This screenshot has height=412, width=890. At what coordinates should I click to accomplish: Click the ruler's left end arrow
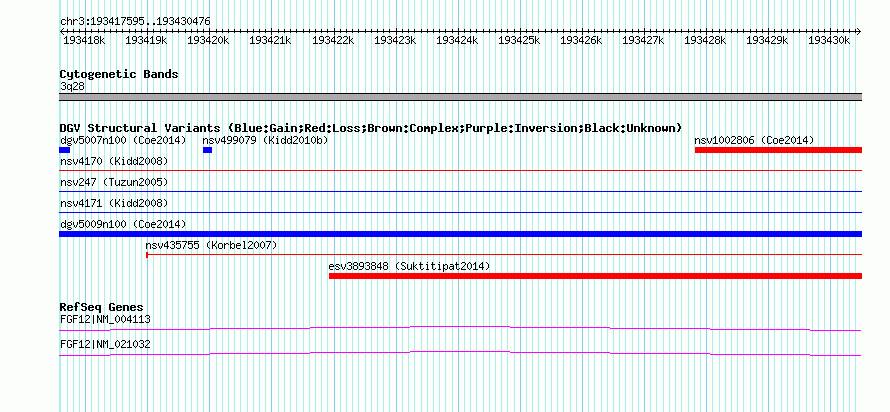tap(62, 31)
